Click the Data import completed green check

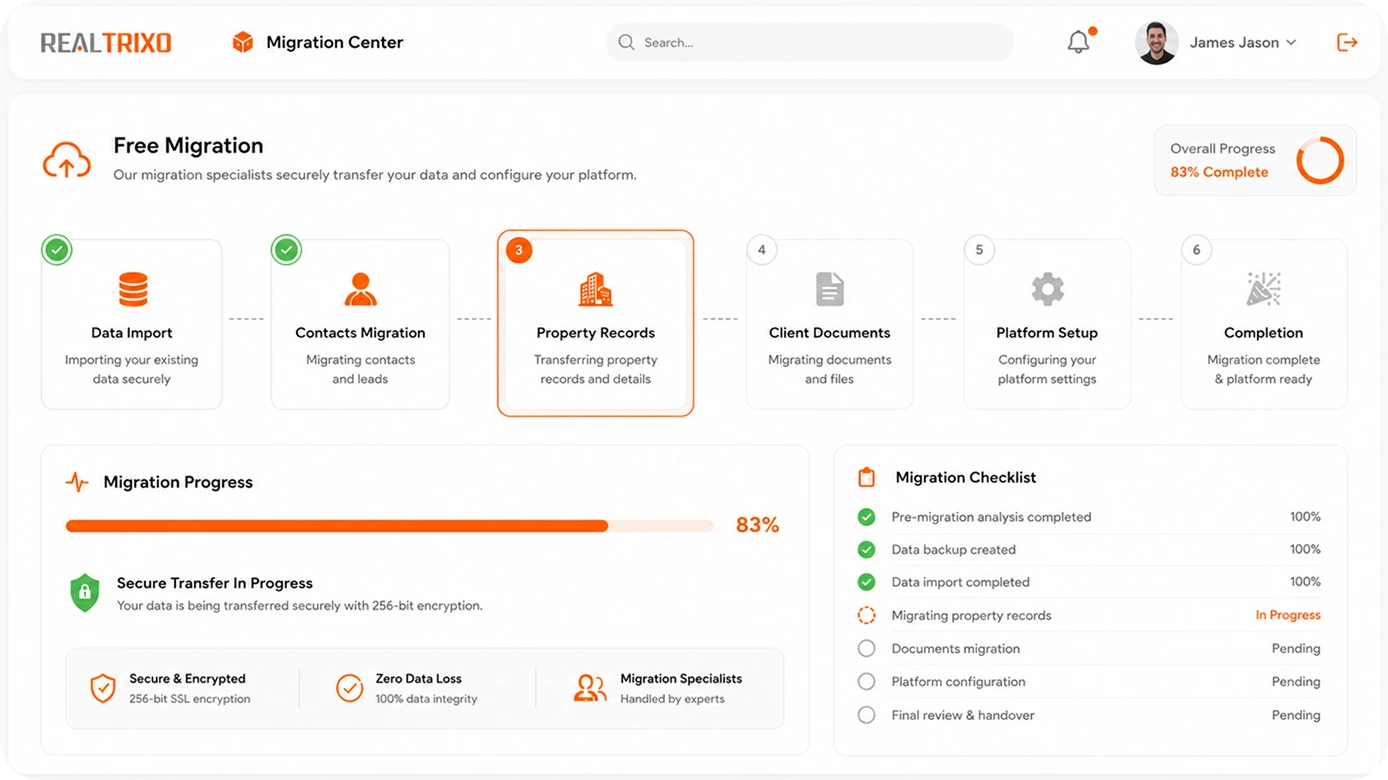pos(866,582)
